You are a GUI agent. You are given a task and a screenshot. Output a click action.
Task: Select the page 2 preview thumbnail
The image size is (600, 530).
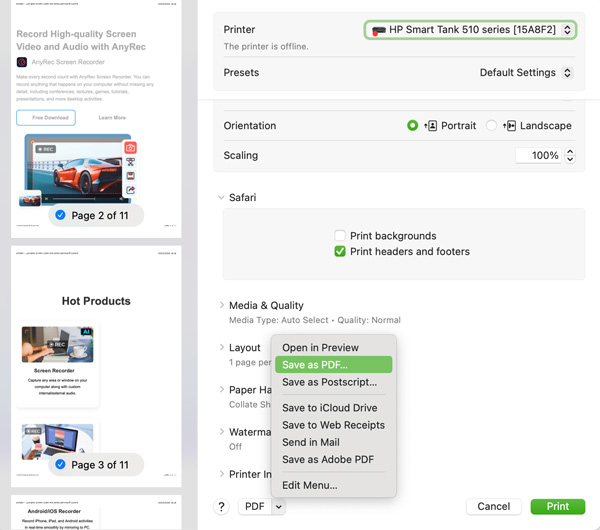tap(96, 119)
